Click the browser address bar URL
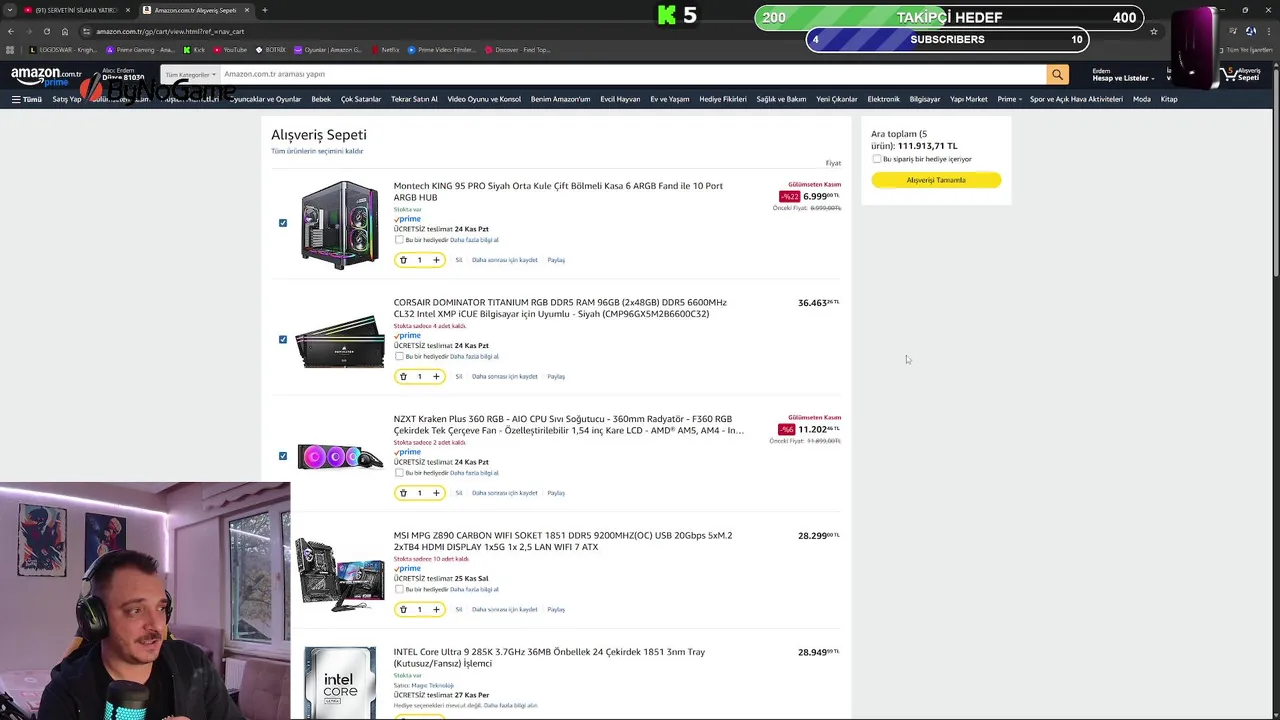This screenshot has height=720, width=1280. [x=170, y=31]
